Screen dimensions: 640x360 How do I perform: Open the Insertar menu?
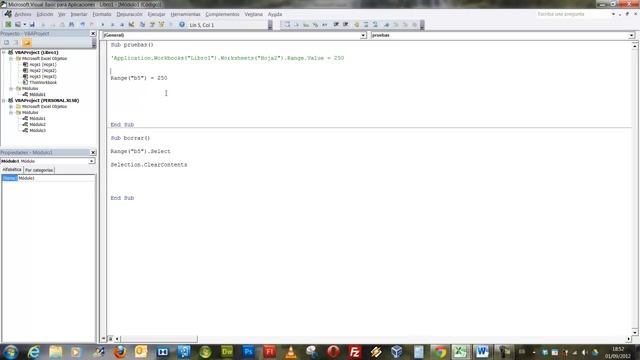point(79,14)
